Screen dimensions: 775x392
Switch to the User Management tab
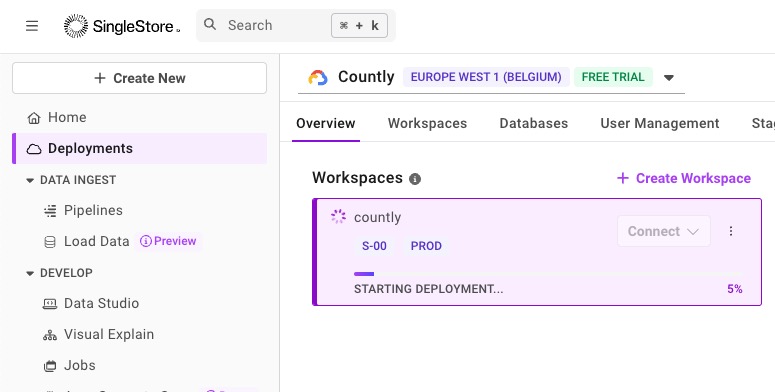pyautogui.click(x=660, y=123)
